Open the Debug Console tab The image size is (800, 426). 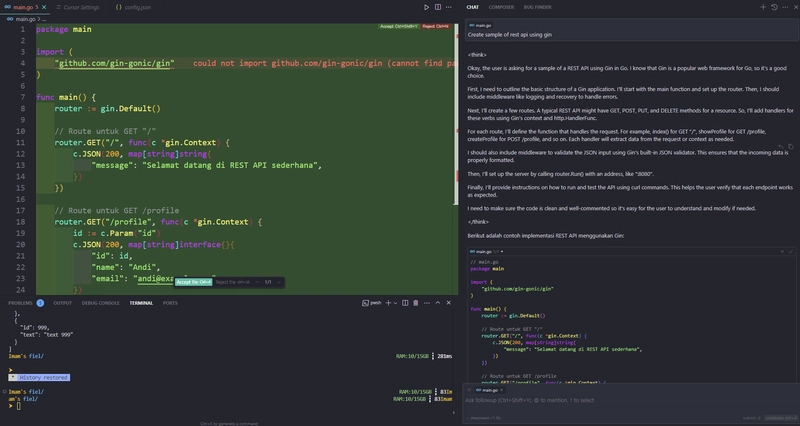coord(100,301)
